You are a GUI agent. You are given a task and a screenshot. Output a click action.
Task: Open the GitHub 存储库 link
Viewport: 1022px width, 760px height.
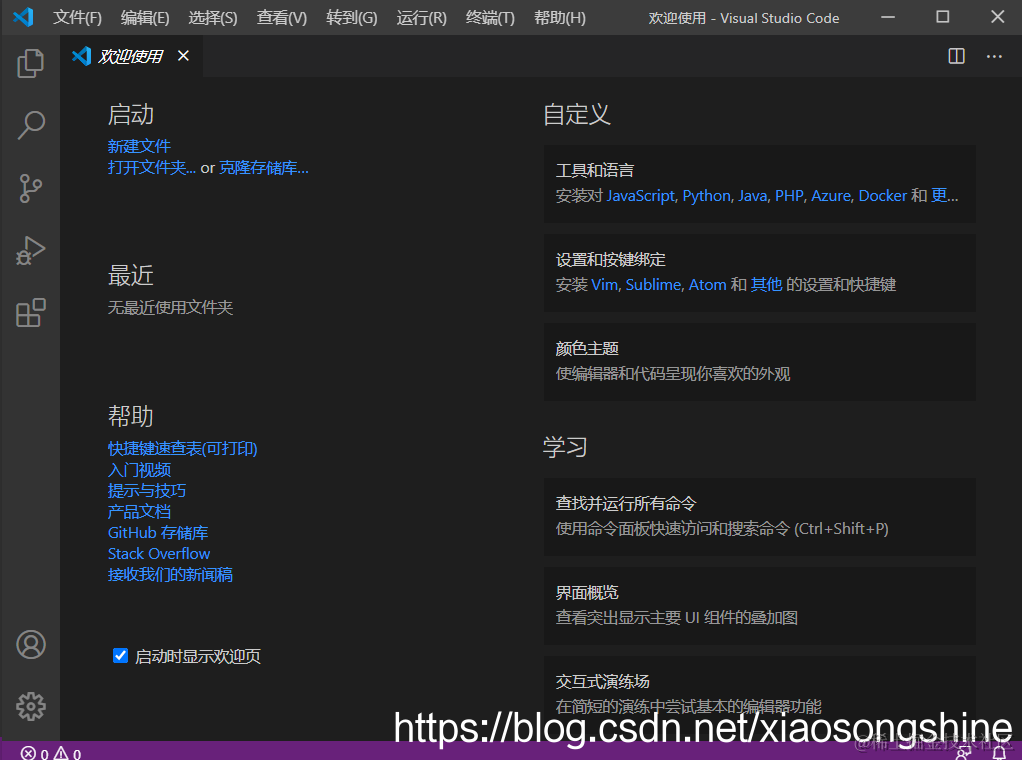tap(158, 533)
